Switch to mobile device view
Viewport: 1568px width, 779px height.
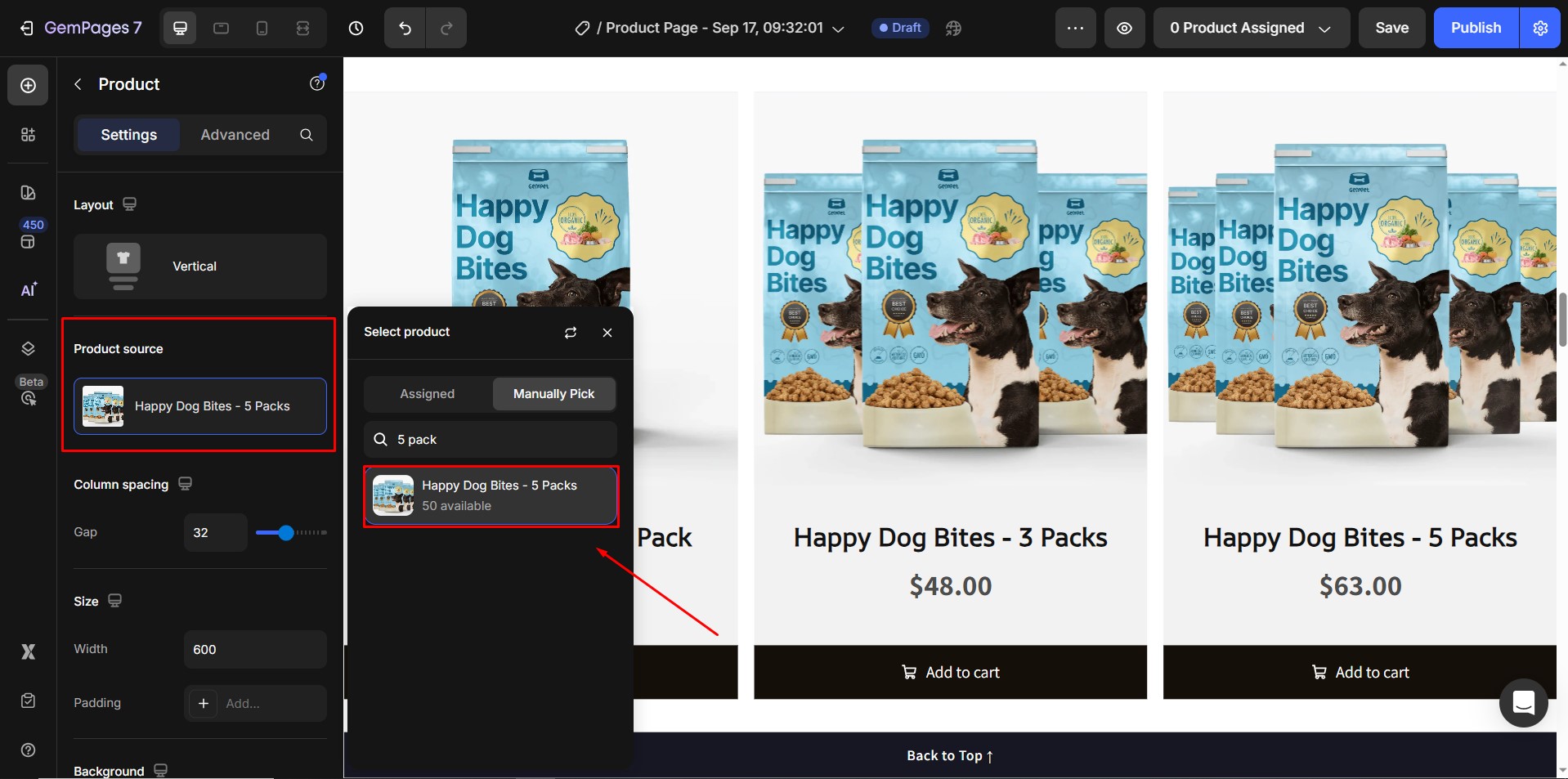262,29
